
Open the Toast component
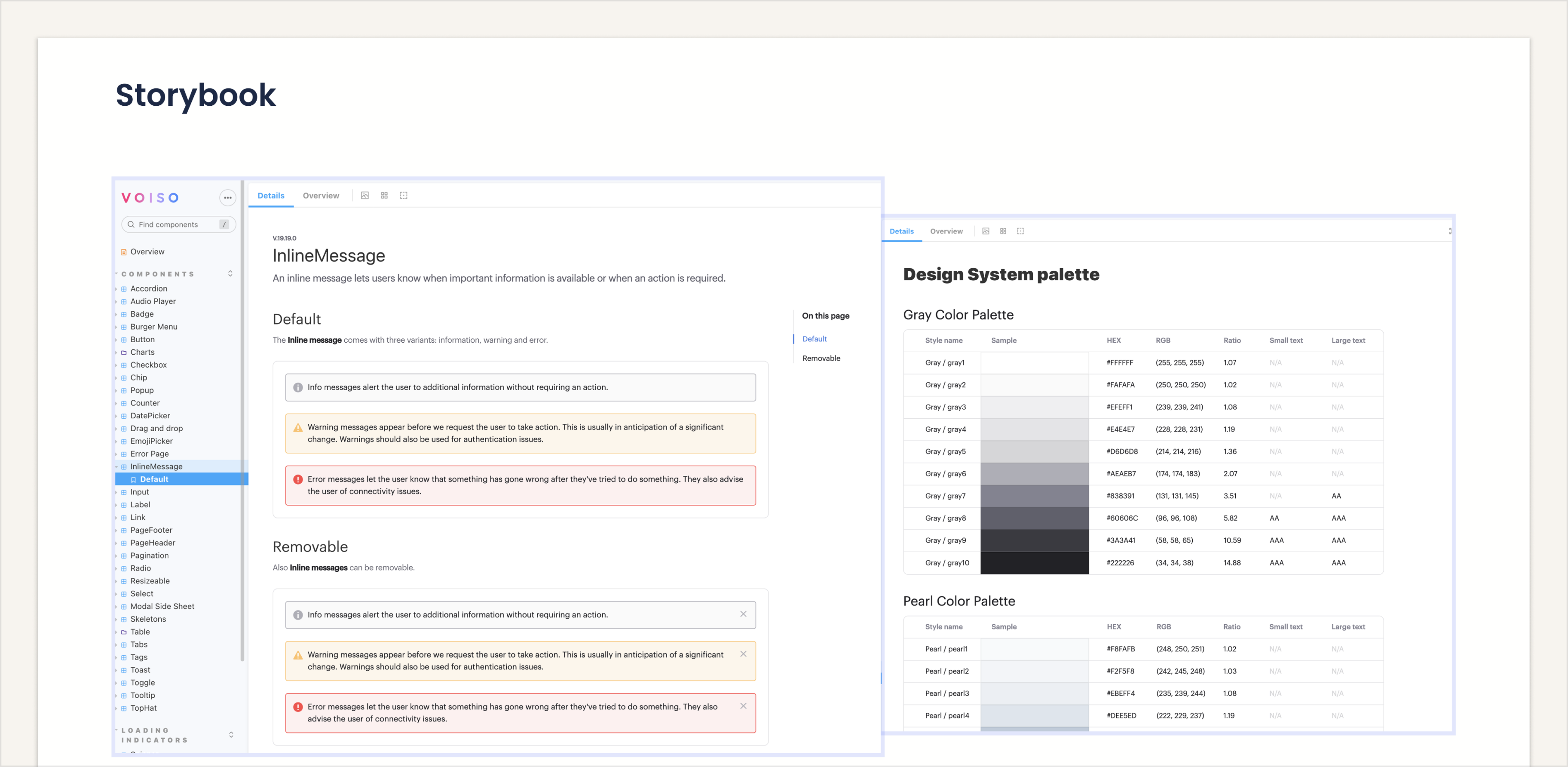tap(140, 670)
